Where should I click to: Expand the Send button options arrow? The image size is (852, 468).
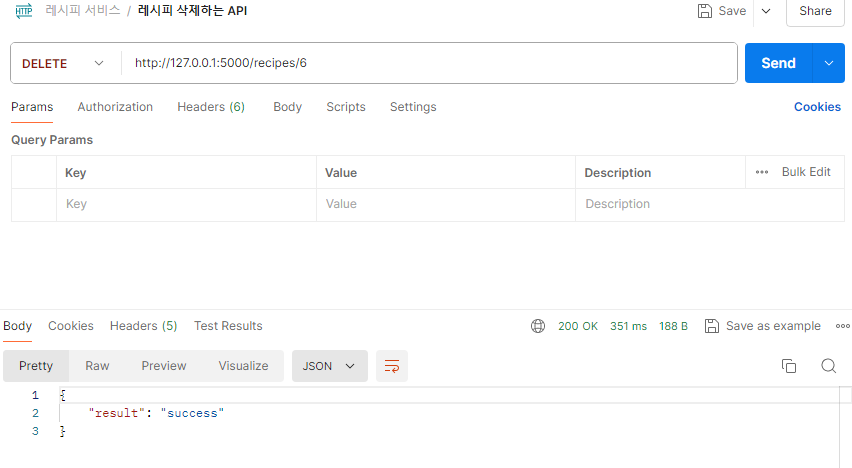point(829,63)
